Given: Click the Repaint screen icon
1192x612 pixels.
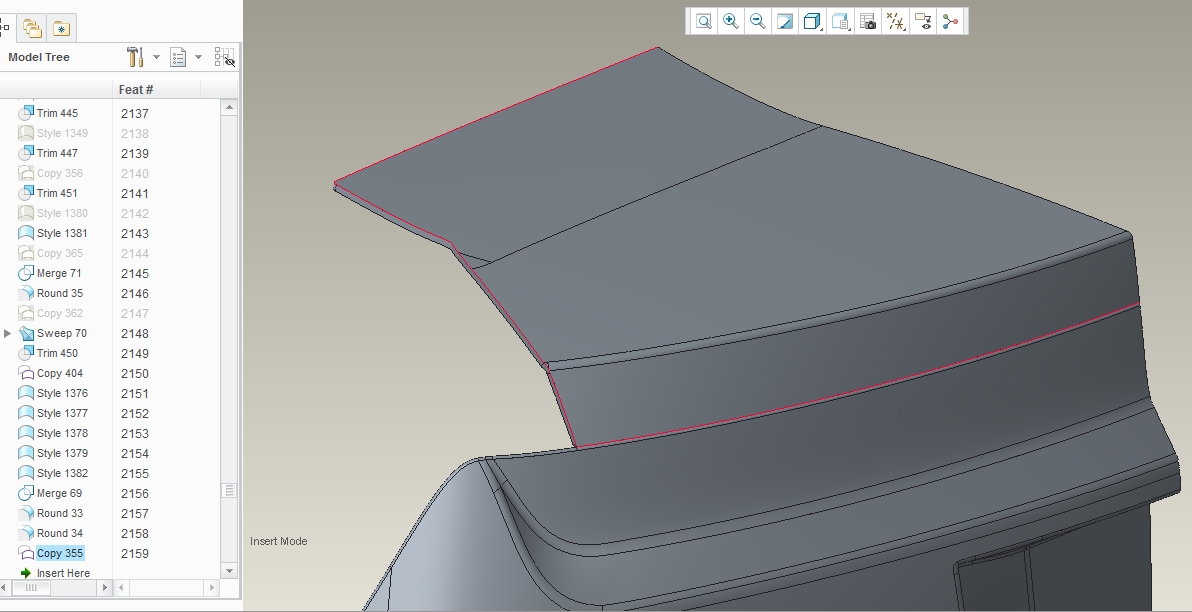Looking at the screenshot, I should 785,21.
